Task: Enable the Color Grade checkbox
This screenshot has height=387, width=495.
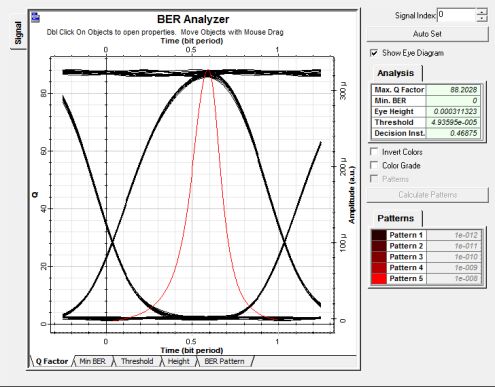Action: 374,165
